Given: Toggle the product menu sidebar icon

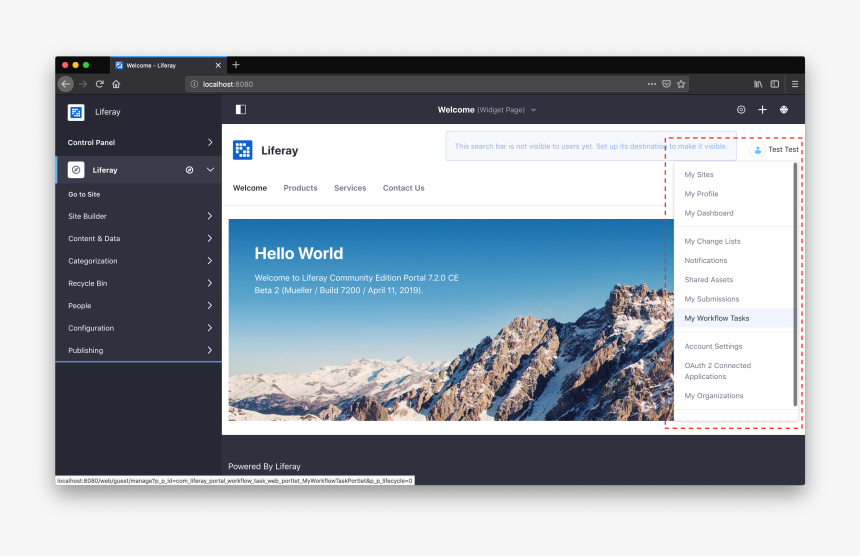Looking at the screenshot, I should (241, 110).
